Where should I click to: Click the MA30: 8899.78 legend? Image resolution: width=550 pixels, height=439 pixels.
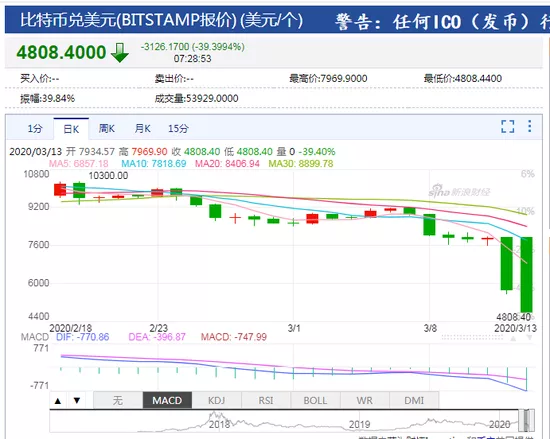point(301,164)
